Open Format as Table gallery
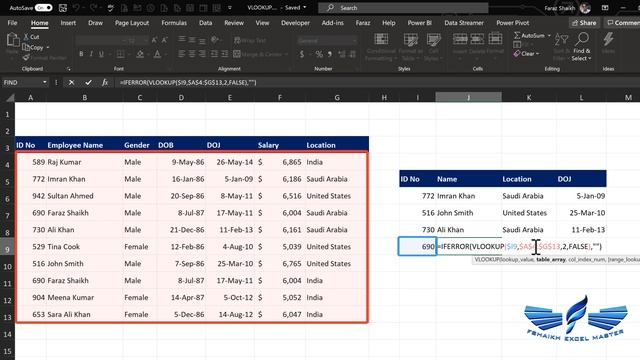 410,47
